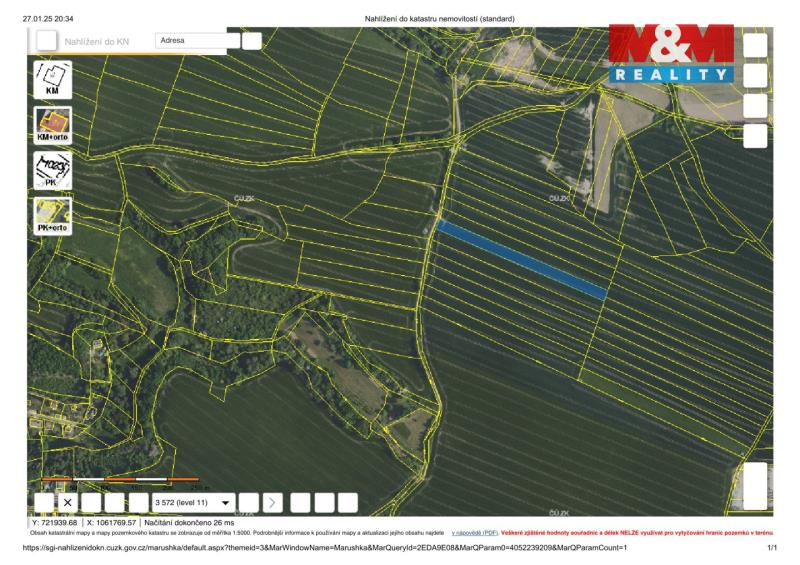The width and height of the screenshot is (800, 565).
Task: Switch to the PK+orto layer
Action: click(53, 215)
